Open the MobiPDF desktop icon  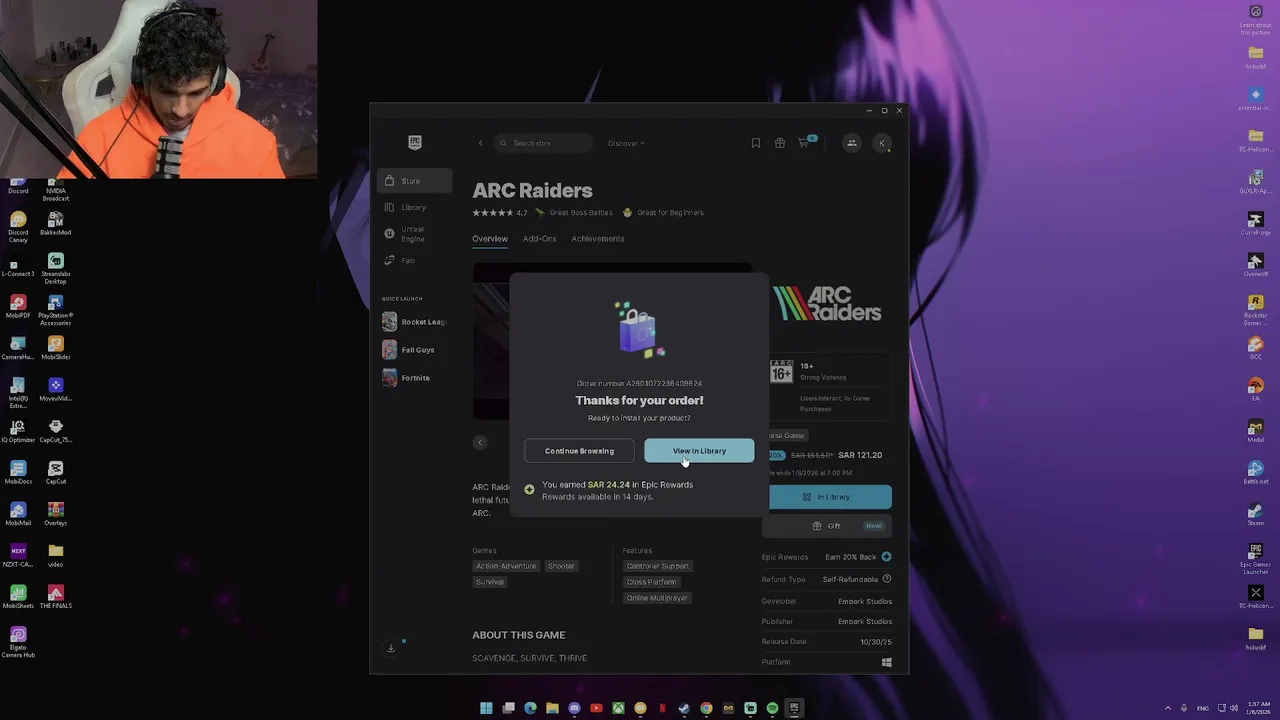pos(18,307)
